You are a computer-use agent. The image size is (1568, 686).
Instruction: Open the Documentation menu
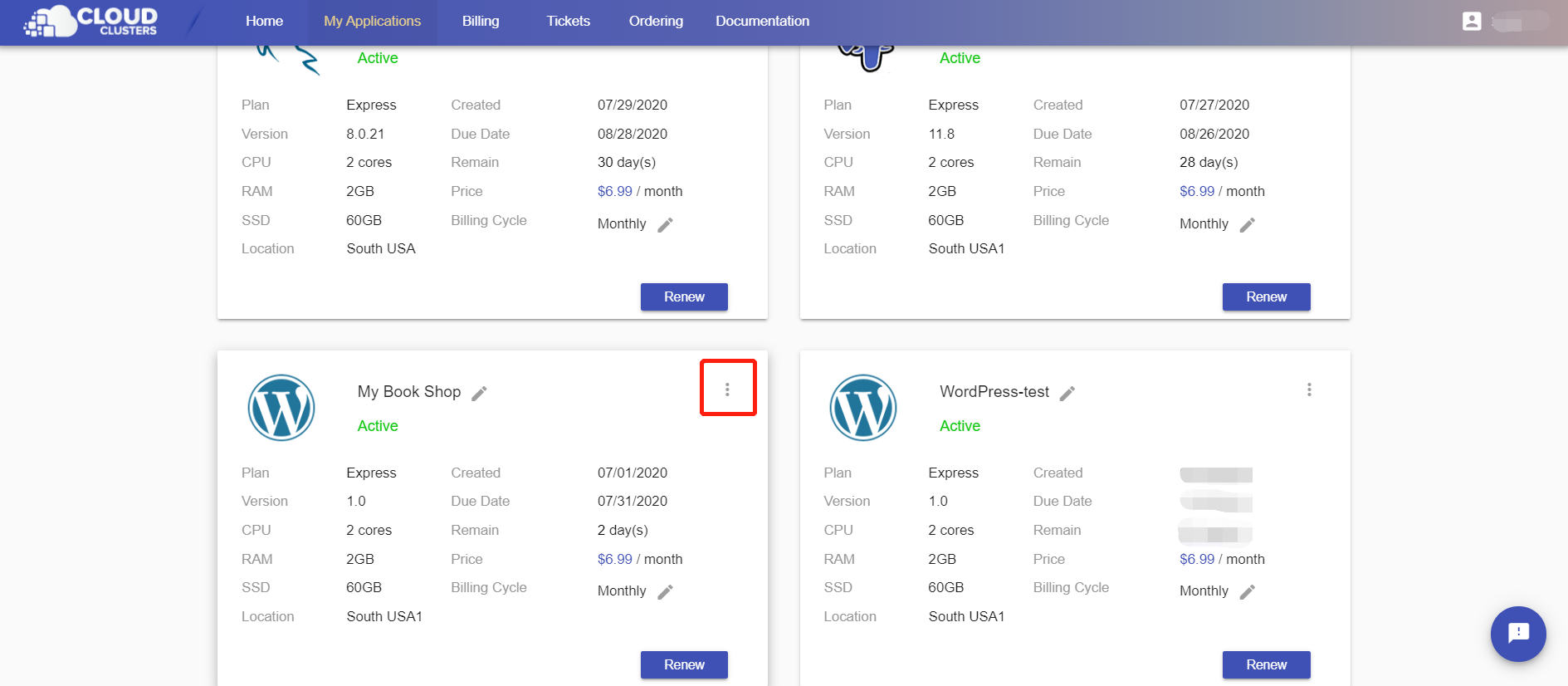(x=762, y=22)
